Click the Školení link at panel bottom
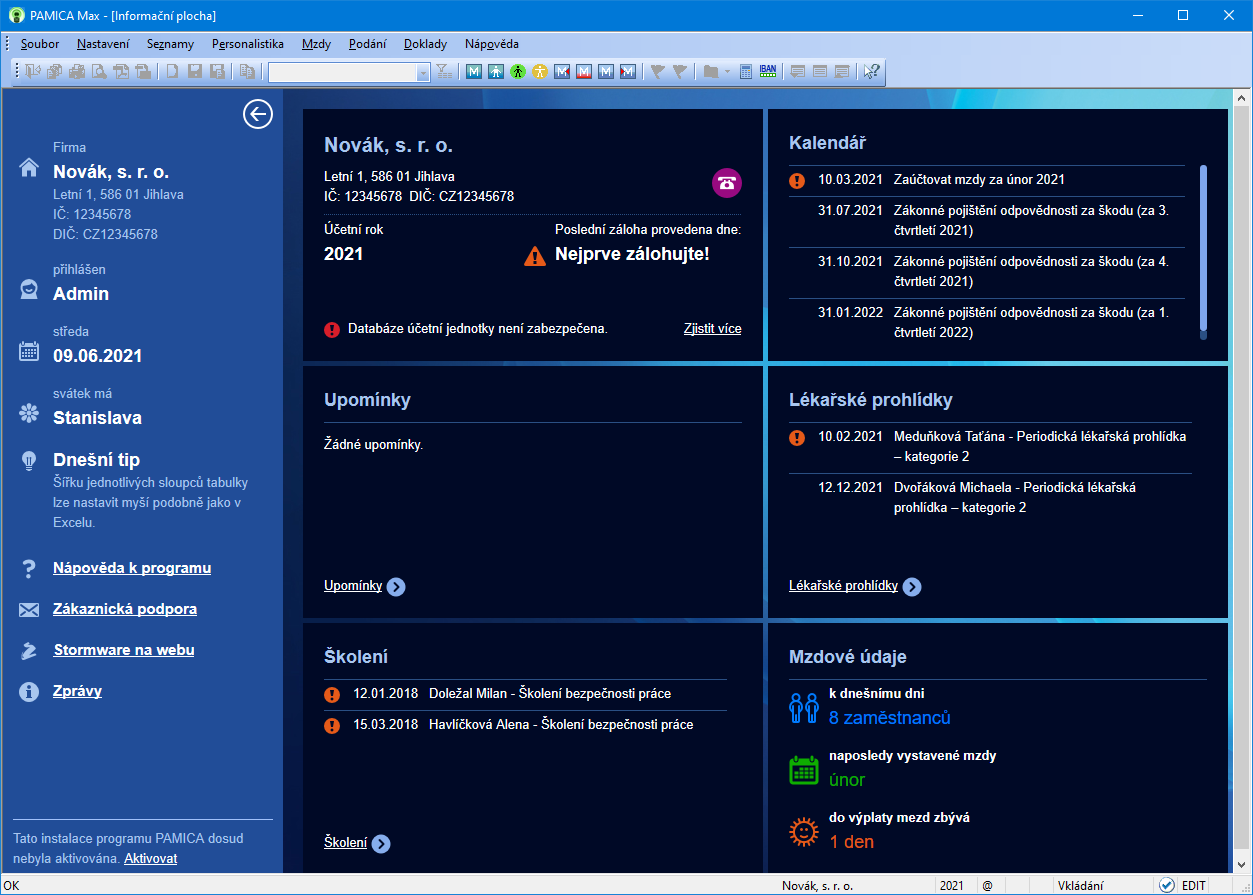 345,843
